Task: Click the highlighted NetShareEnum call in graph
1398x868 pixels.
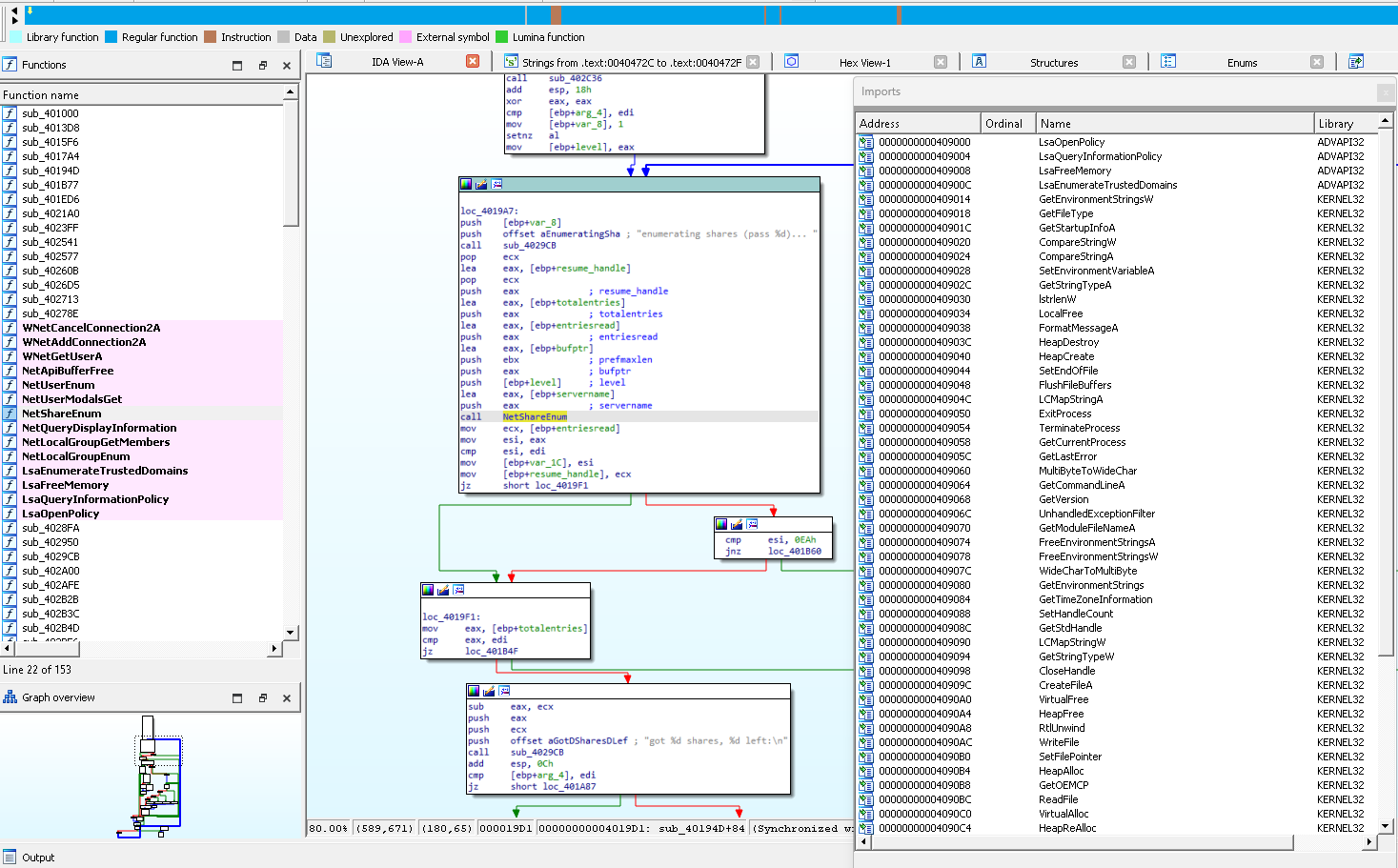Action: pyautogui.click(x=535, y=416)
